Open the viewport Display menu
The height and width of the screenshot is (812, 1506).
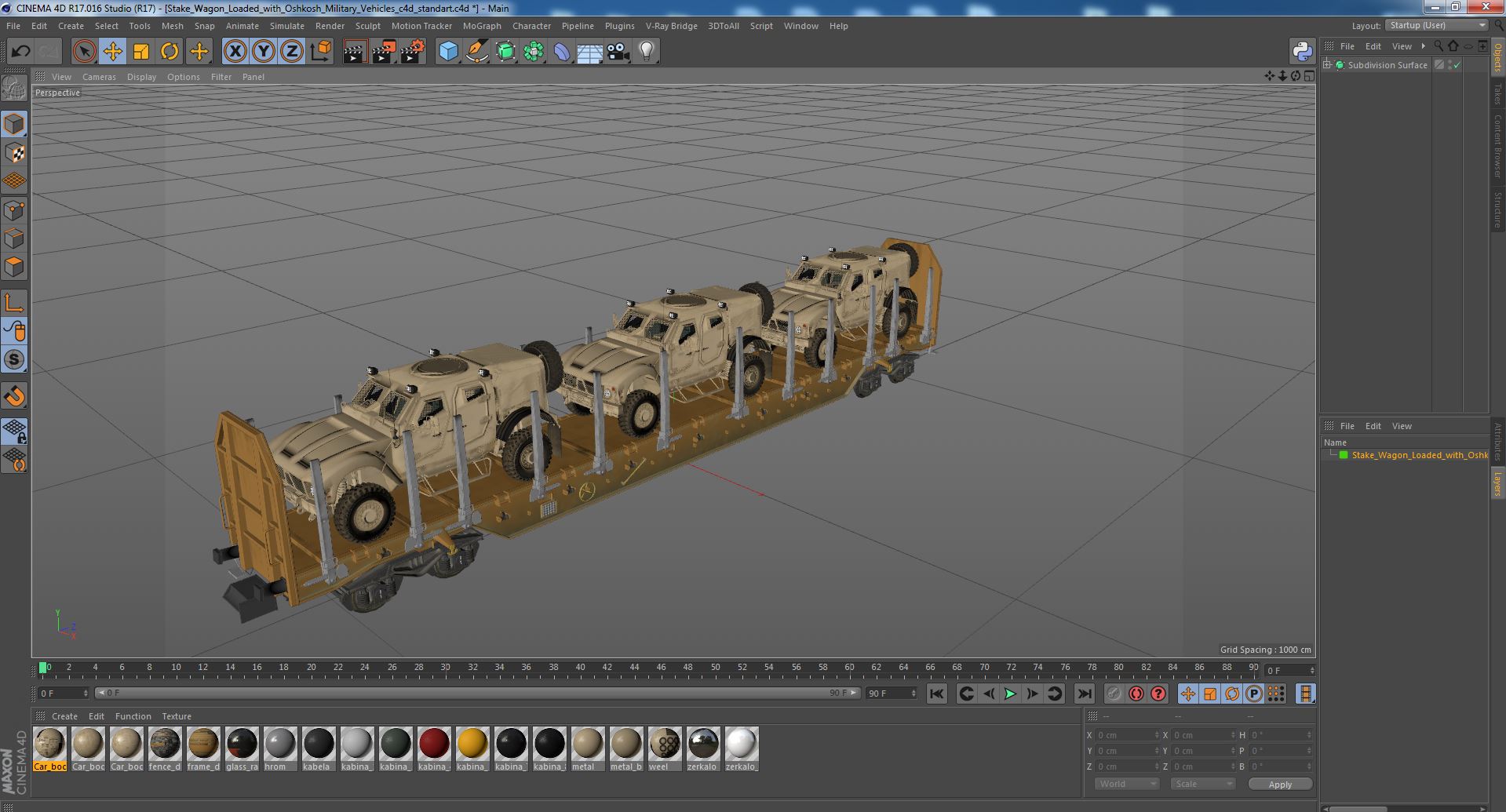tap(141, 77)
